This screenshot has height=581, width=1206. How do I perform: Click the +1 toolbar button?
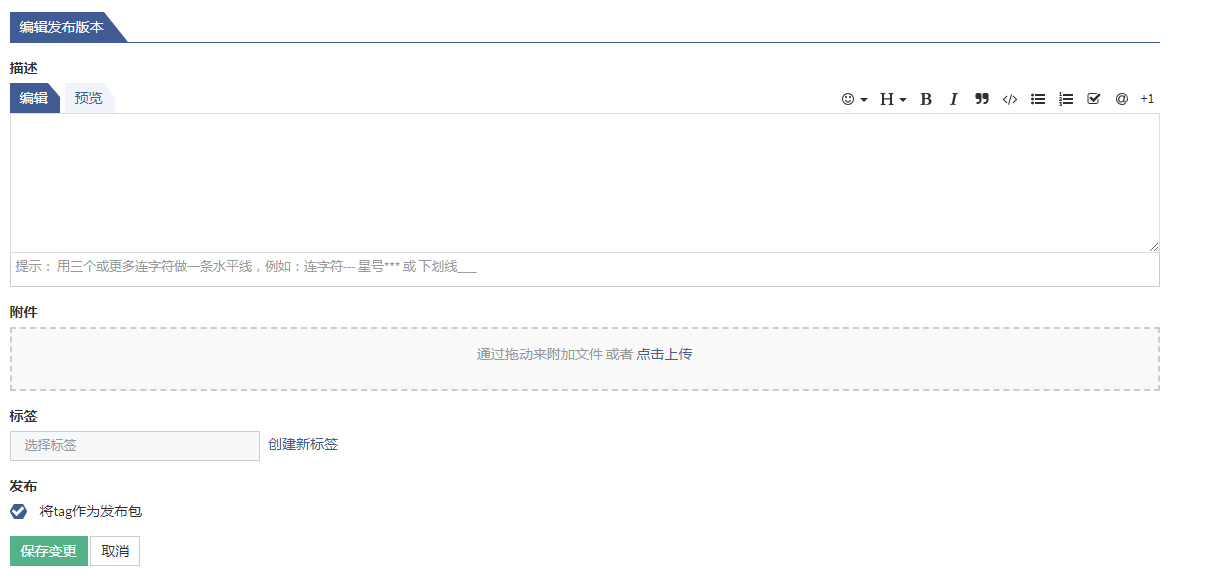point(1147,99)
